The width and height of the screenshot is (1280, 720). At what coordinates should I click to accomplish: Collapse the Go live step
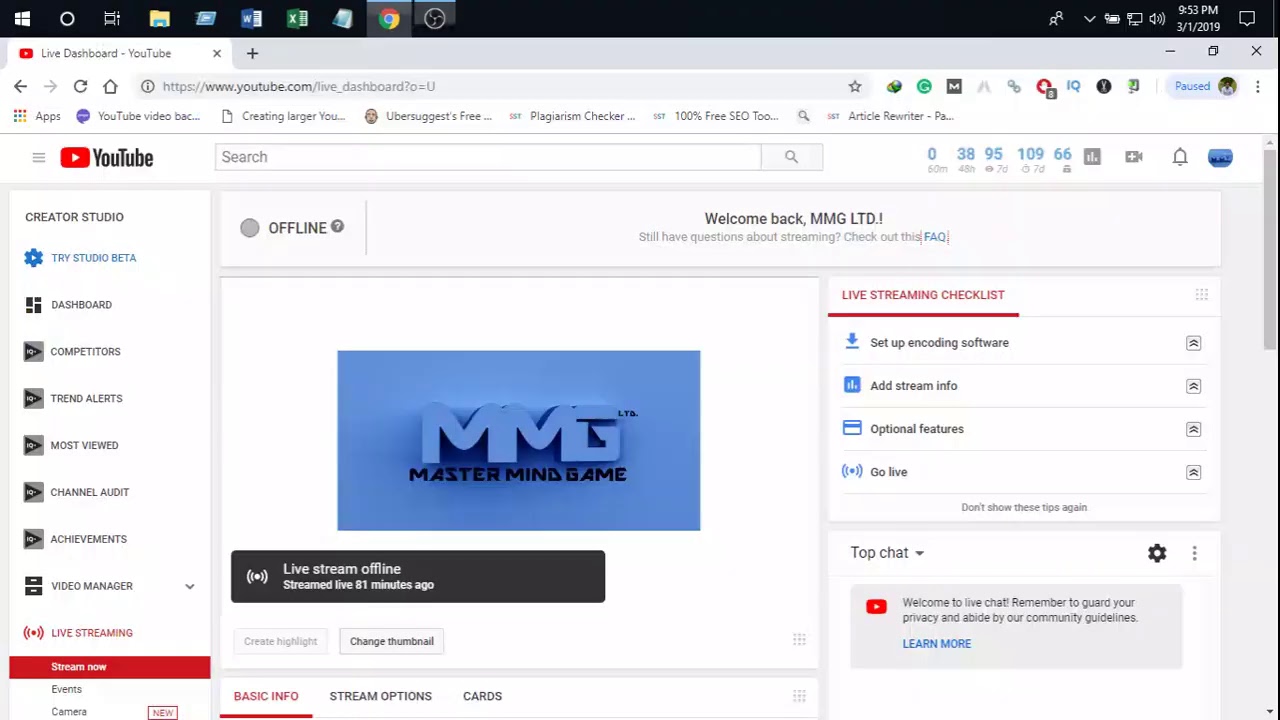click(1193, 472)
